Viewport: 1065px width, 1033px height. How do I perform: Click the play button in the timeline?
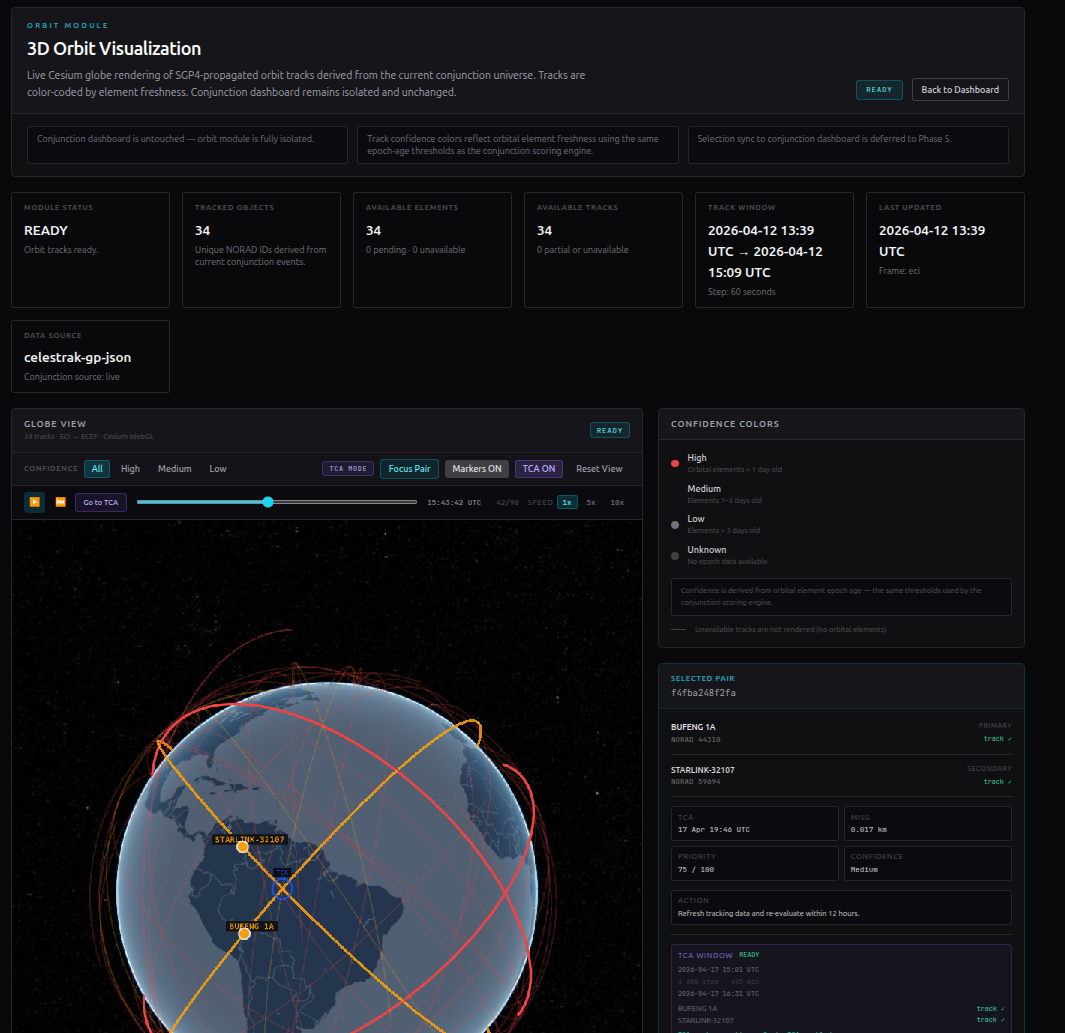pos(35,502)
